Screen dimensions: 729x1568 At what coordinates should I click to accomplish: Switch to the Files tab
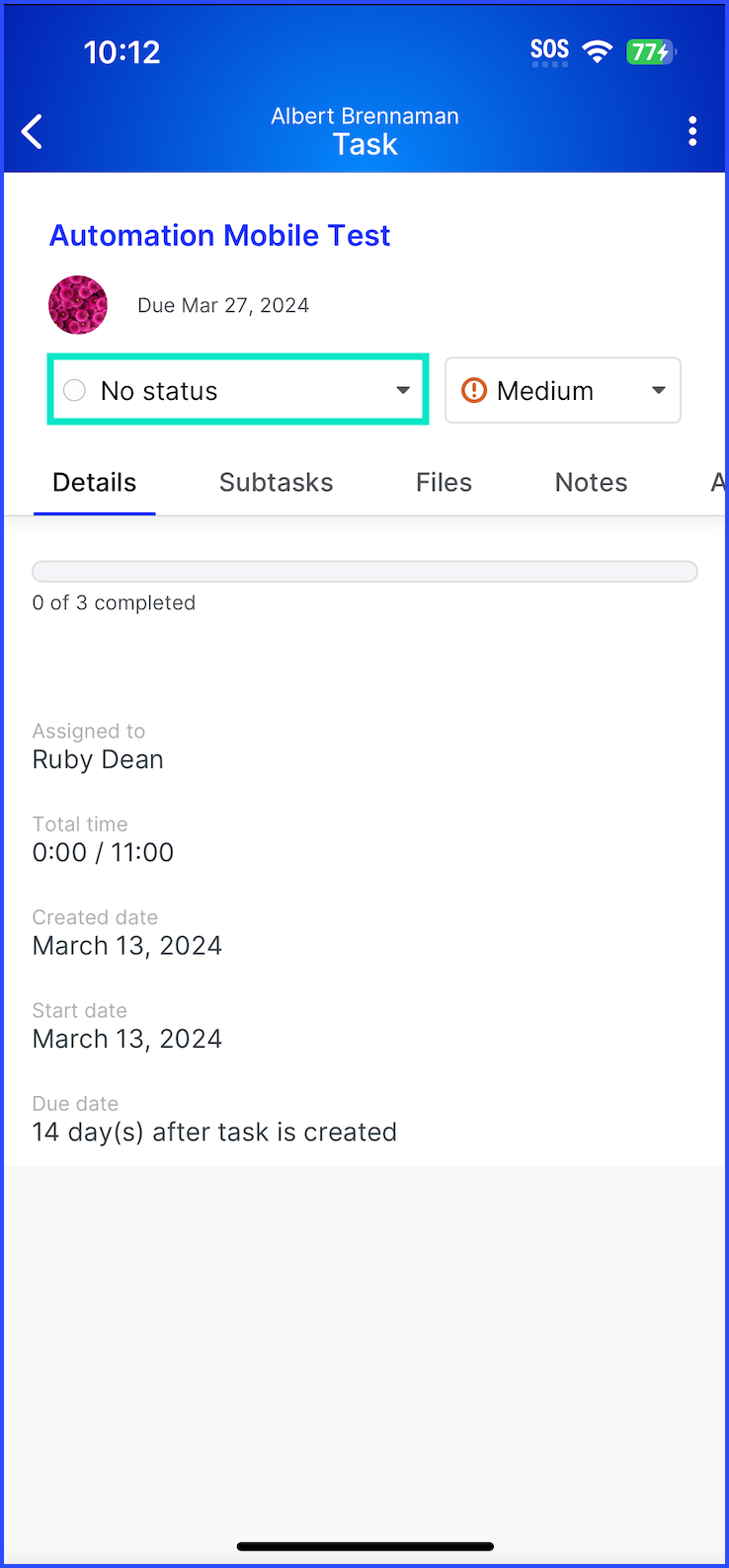[444, 482]
